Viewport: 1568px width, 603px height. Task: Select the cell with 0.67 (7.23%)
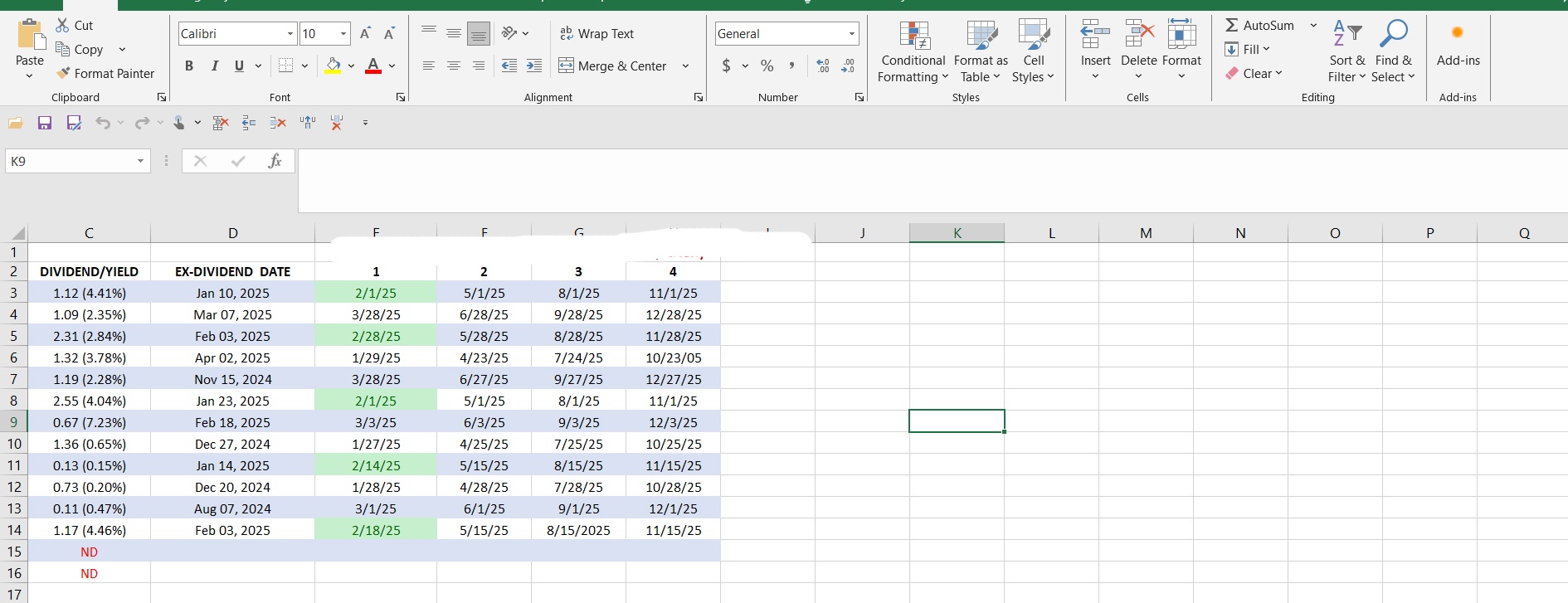pyautogui.click(x=89, y=422)
